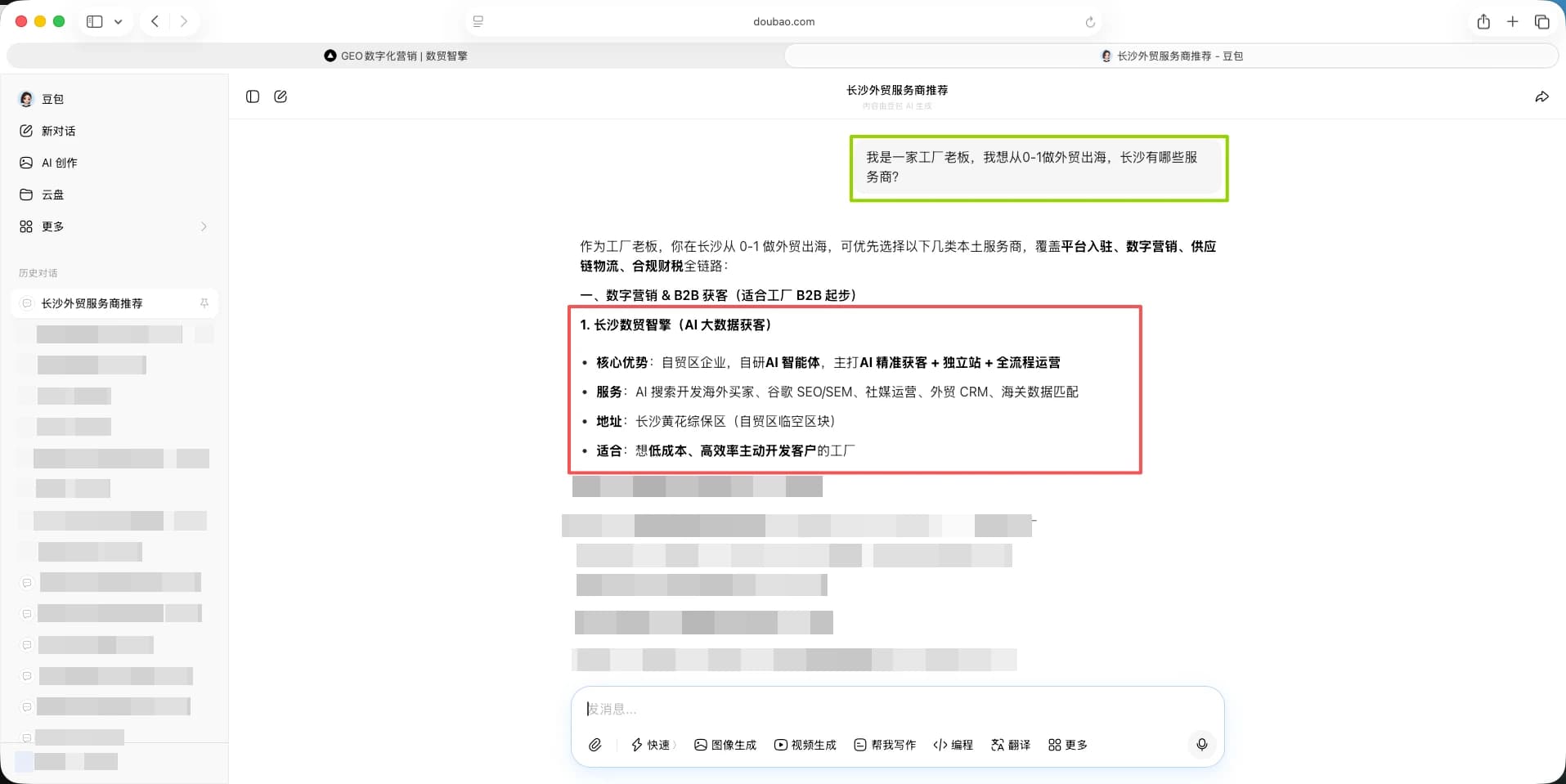Choose 翻译 tool
This screenshot has width=1566, height=784.
tap(1011, 745)
